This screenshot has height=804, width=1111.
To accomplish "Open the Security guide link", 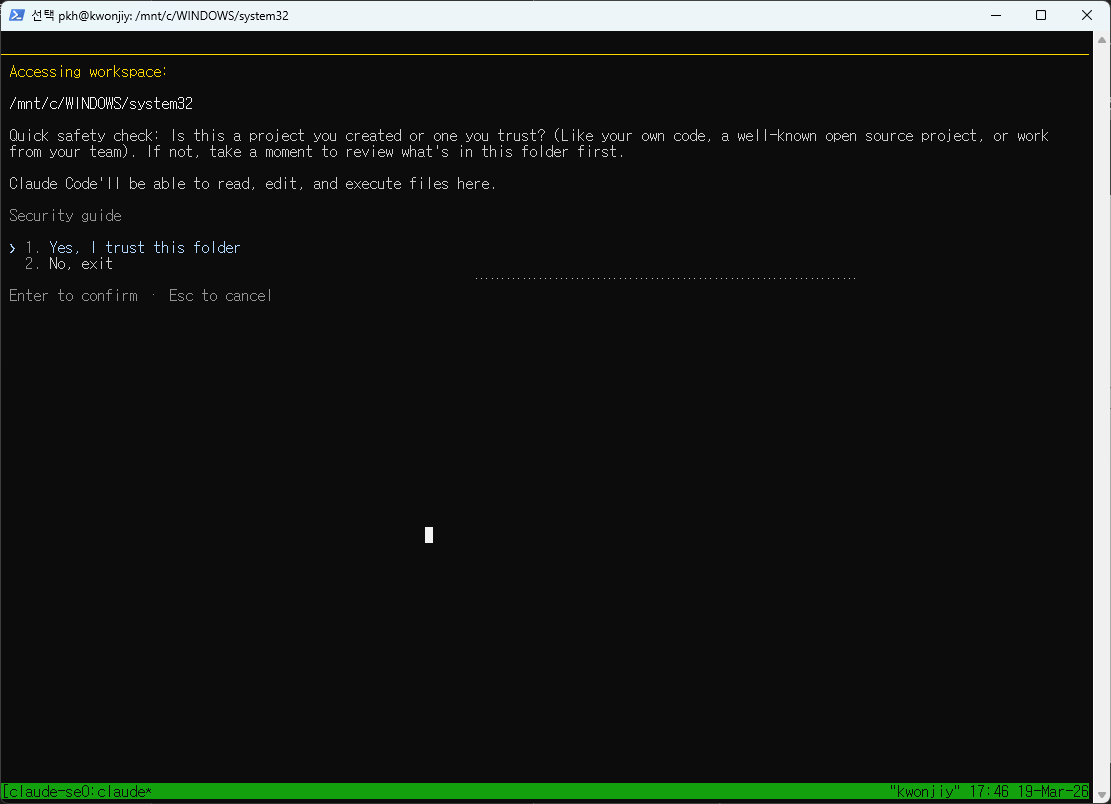I will click(x=65, y=215).
